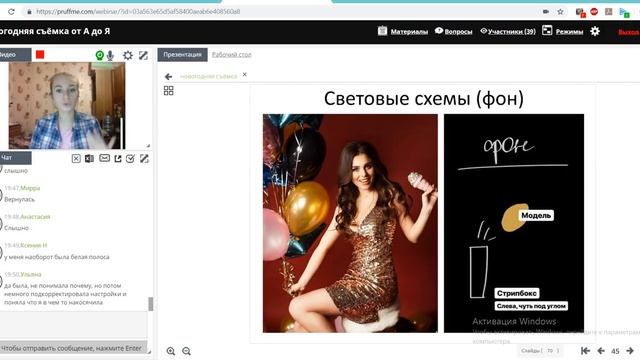Viewport: 640px width, 360px height.
Task: Select the Видео panel tab
Action: click(15, 55)
